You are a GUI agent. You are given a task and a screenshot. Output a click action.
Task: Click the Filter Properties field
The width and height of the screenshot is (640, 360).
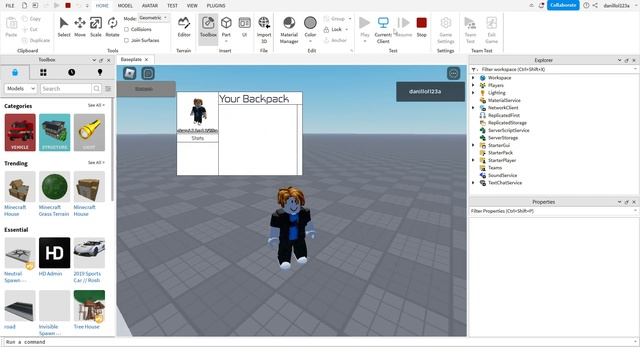click(553, 211)
